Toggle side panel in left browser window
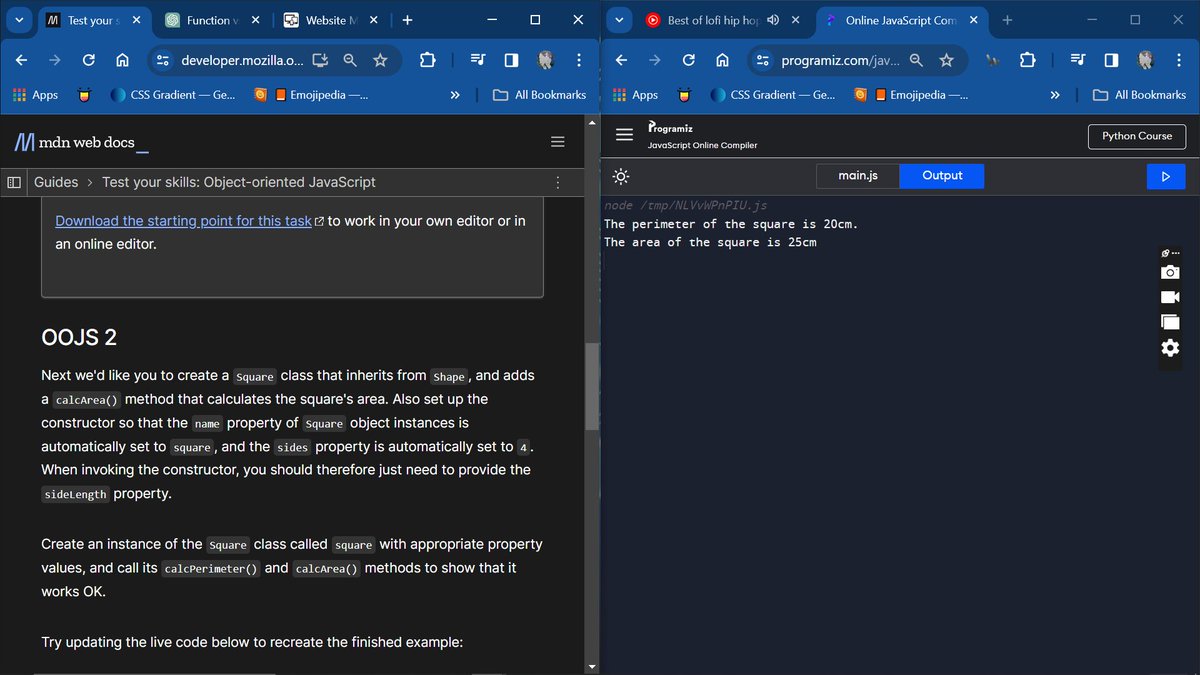 click(x=511, y=60)
